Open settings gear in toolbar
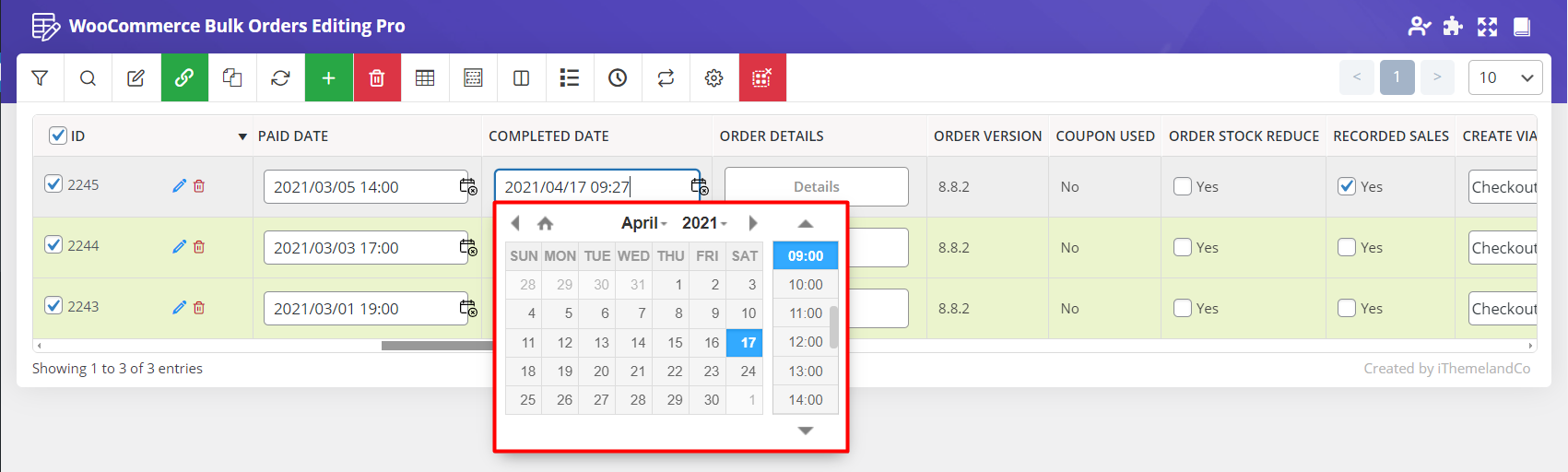 click(713, 78)
